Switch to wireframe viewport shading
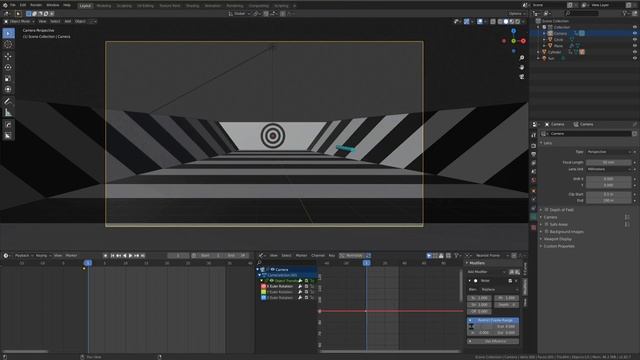This screenshot has height=360, width=640. tap(500, 21)
